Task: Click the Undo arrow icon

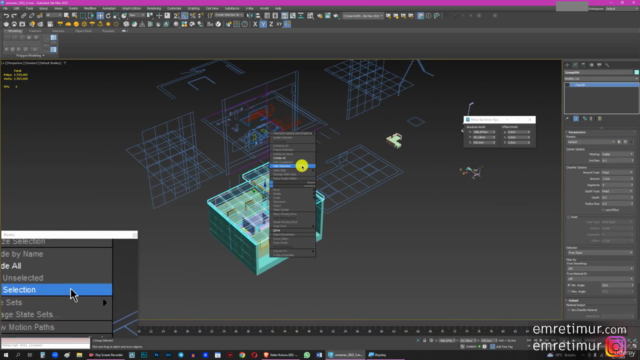Action: point(6,16)
